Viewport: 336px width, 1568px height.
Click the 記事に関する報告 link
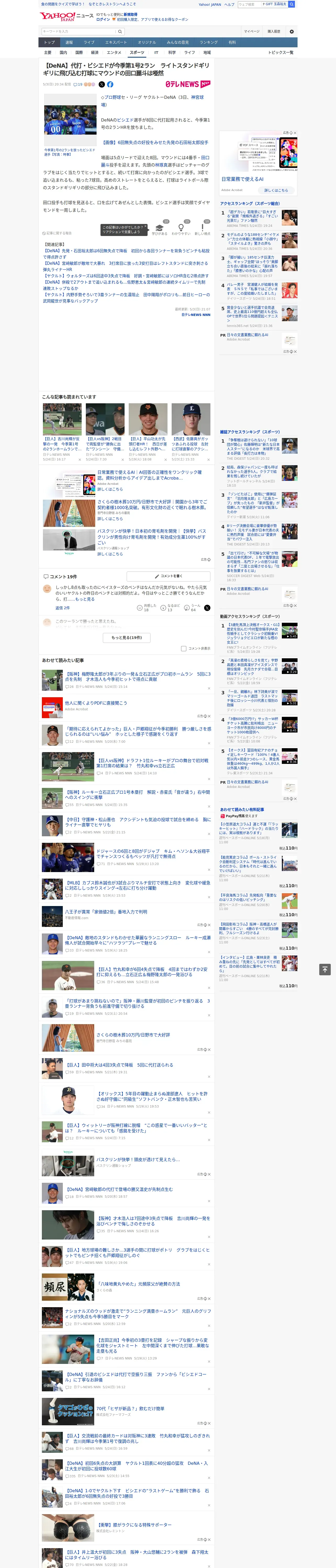(x=57, y=233)
